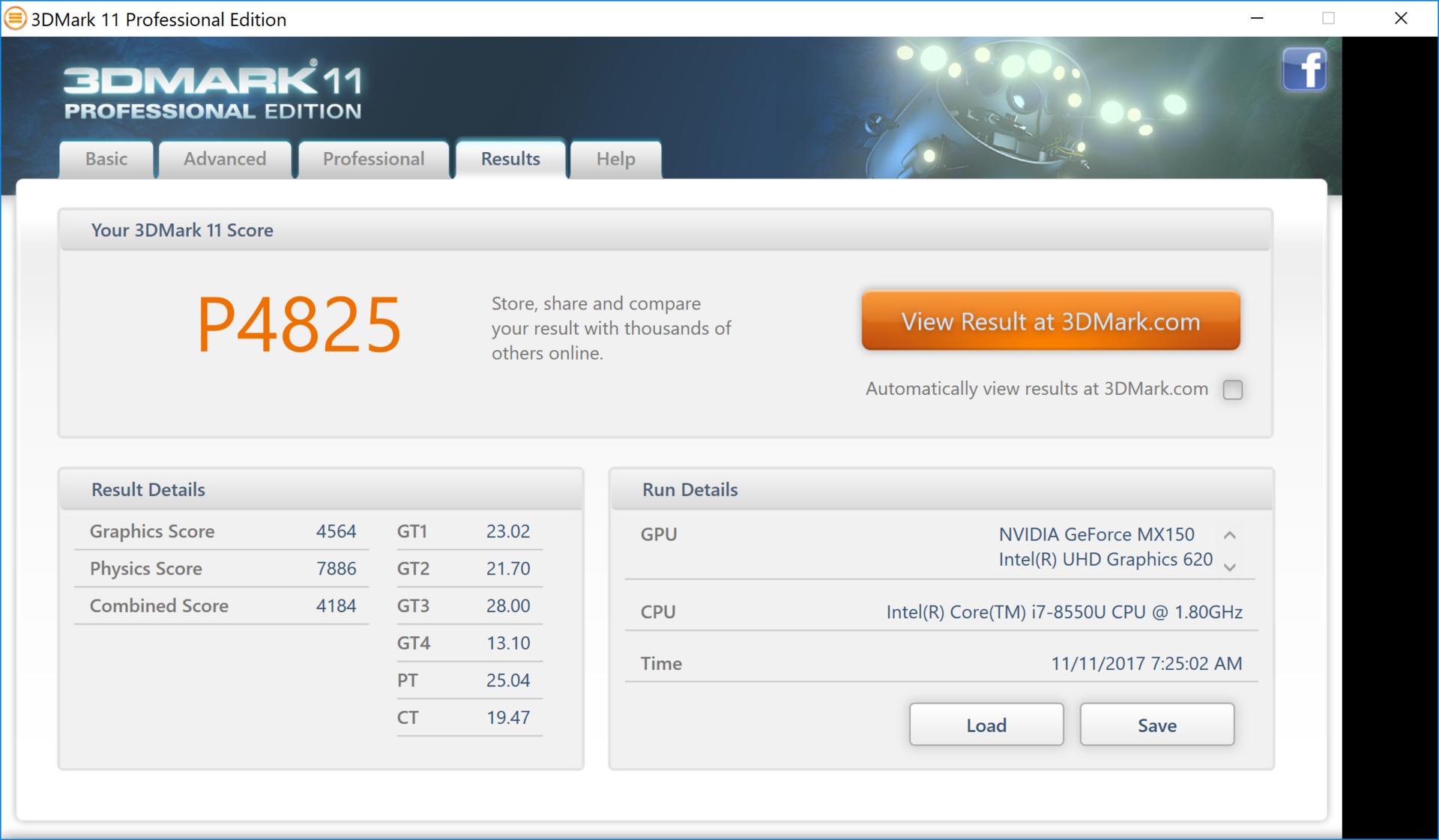Click the P4825 score value
The image size is (1439, 840).
299,324
